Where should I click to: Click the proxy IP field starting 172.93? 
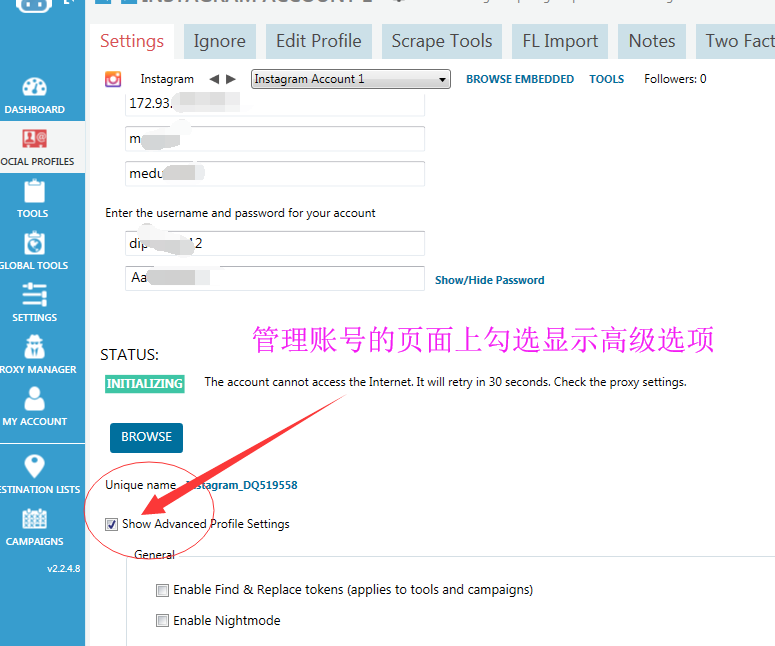point(275,104)
